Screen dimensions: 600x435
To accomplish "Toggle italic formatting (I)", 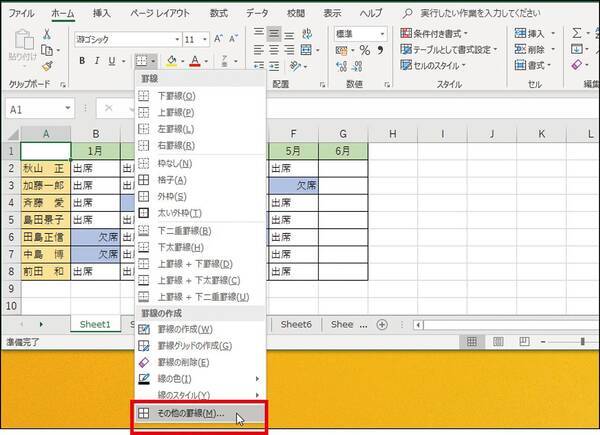I will pos(98,61).
